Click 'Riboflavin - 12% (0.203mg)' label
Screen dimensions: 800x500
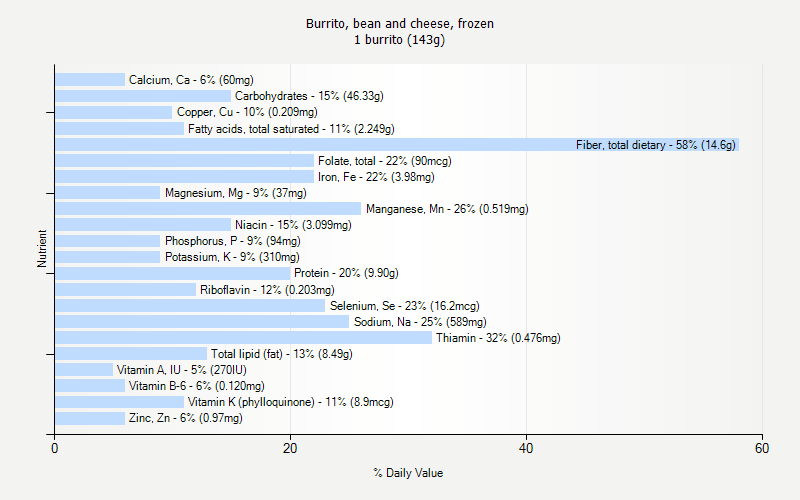pos(267,290)
